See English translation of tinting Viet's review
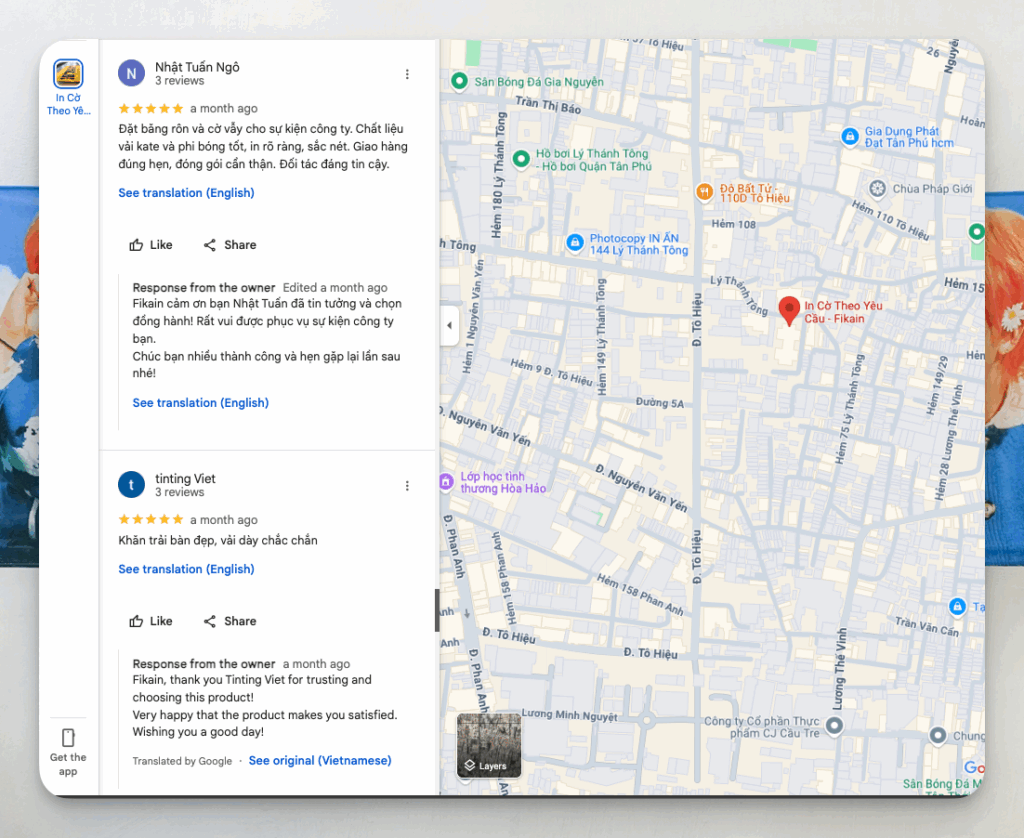Viewport: 1024px width, 838px height. [186, 569]
